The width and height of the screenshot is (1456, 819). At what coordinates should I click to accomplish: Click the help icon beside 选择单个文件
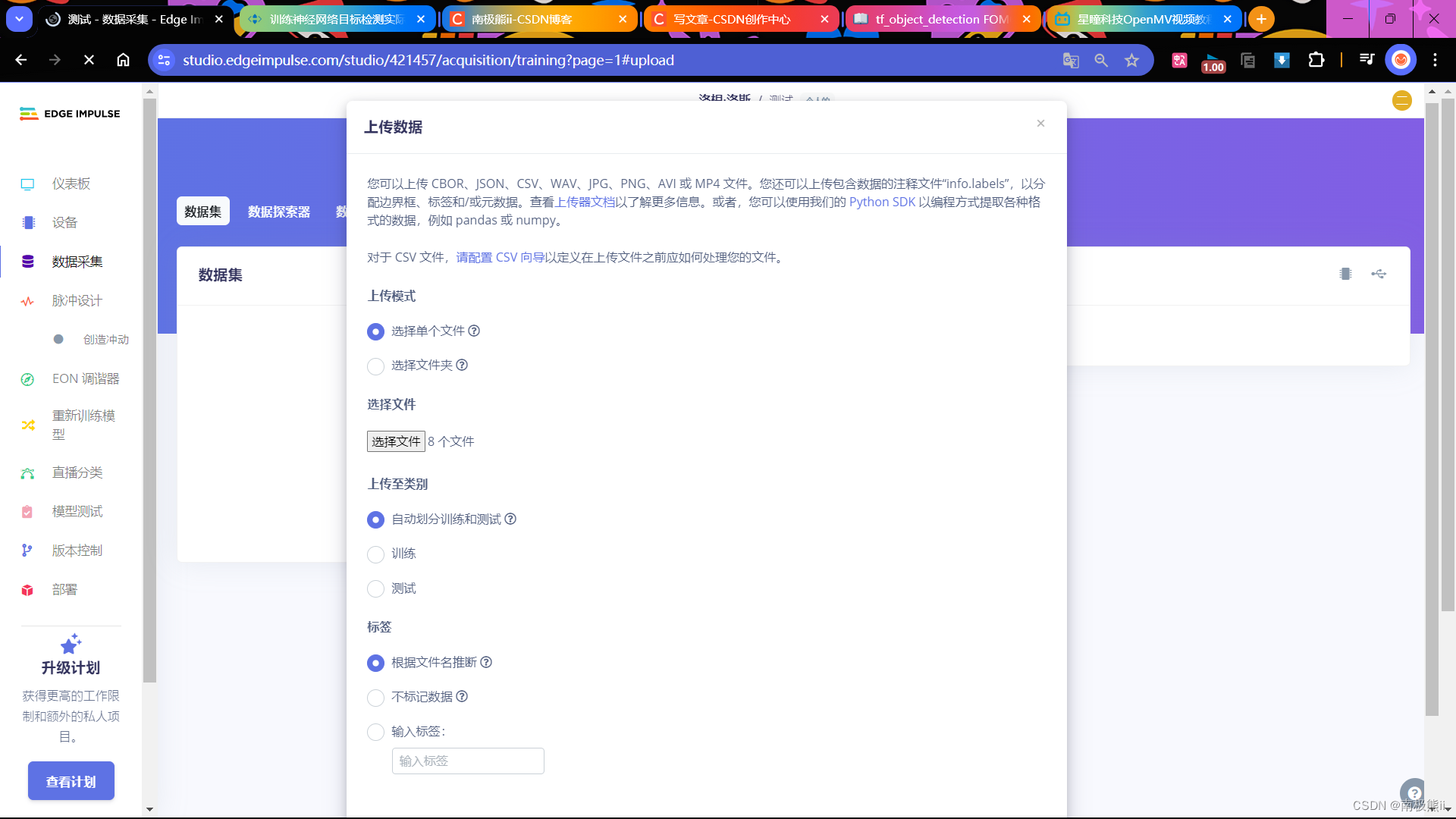click(474, 331)
